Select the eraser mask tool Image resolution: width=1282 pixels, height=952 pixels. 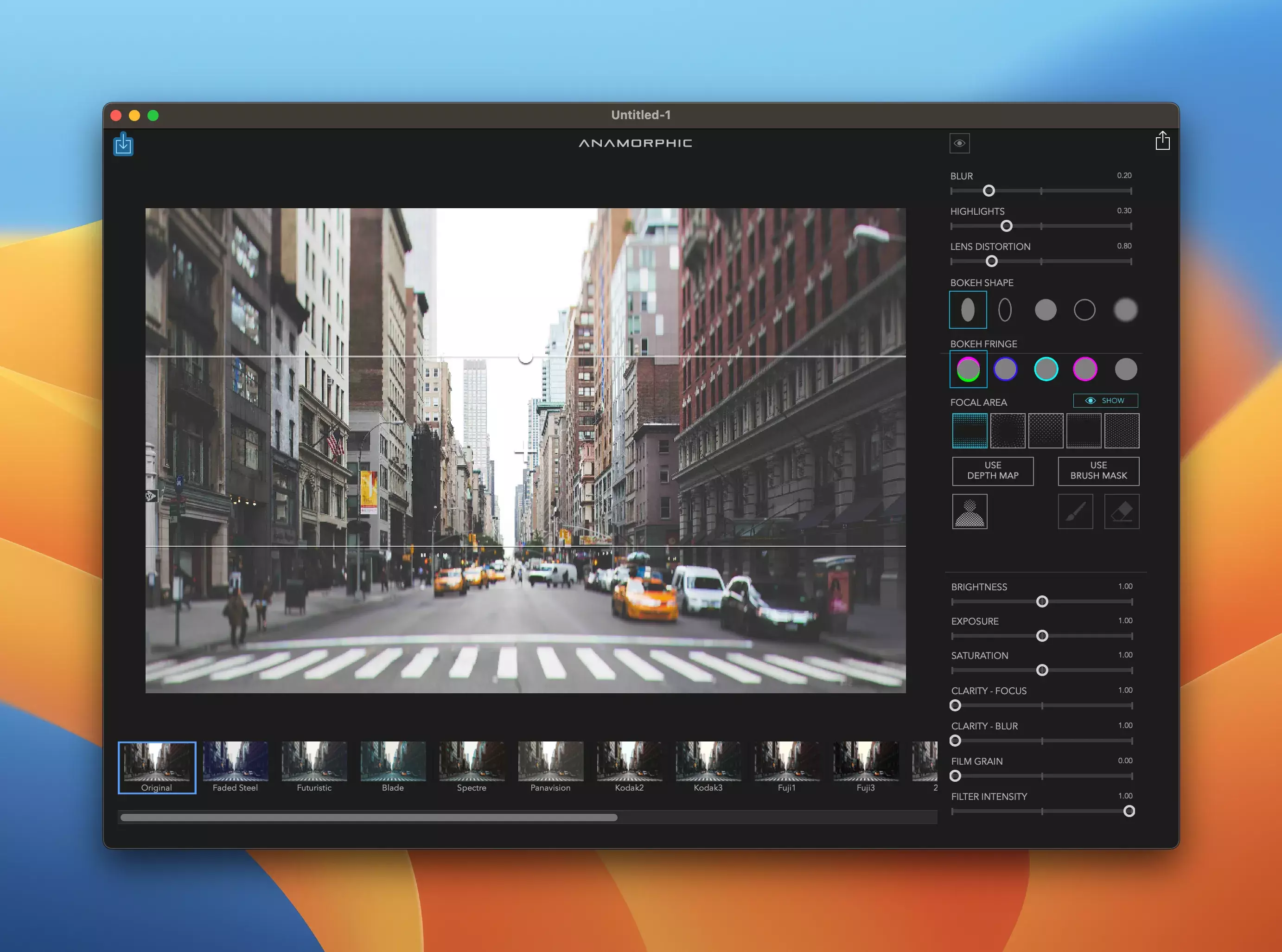pyautogui.click(x=1121, y=512)
